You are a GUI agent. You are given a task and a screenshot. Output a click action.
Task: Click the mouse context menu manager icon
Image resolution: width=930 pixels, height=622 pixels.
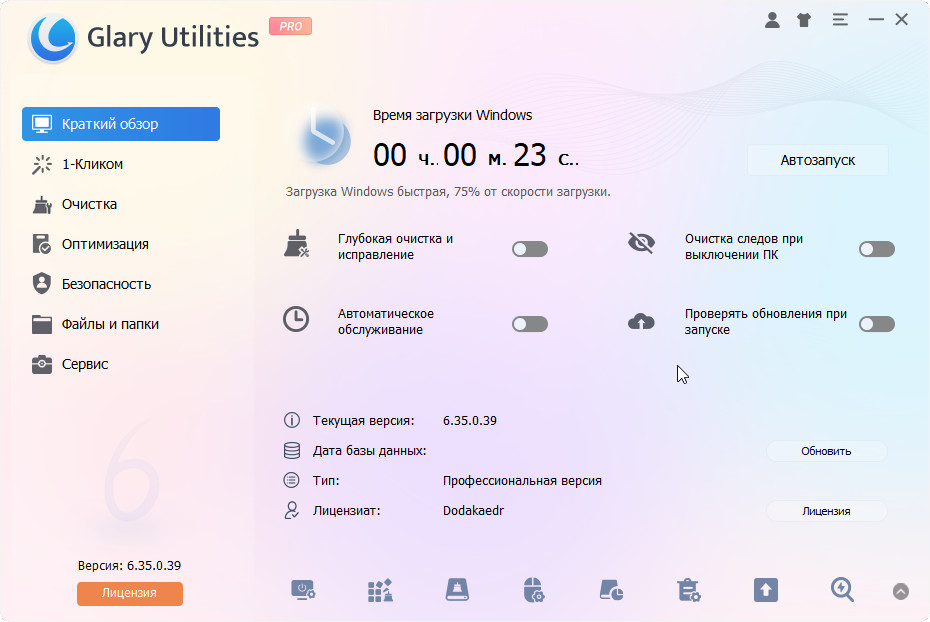point(534,590)
